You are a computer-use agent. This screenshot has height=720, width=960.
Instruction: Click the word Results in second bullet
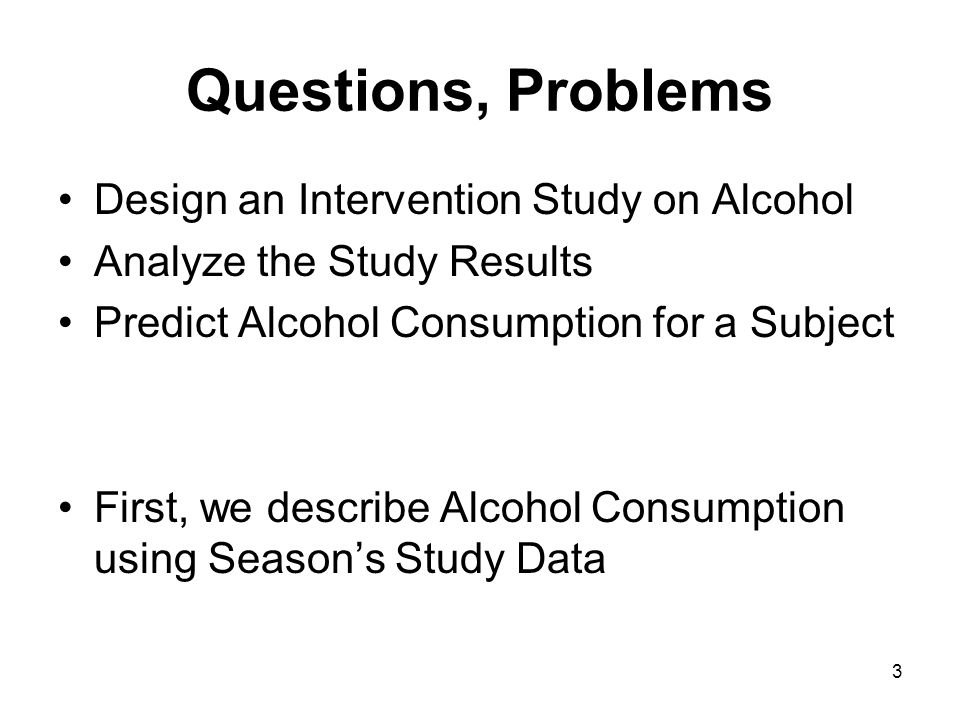521,261
